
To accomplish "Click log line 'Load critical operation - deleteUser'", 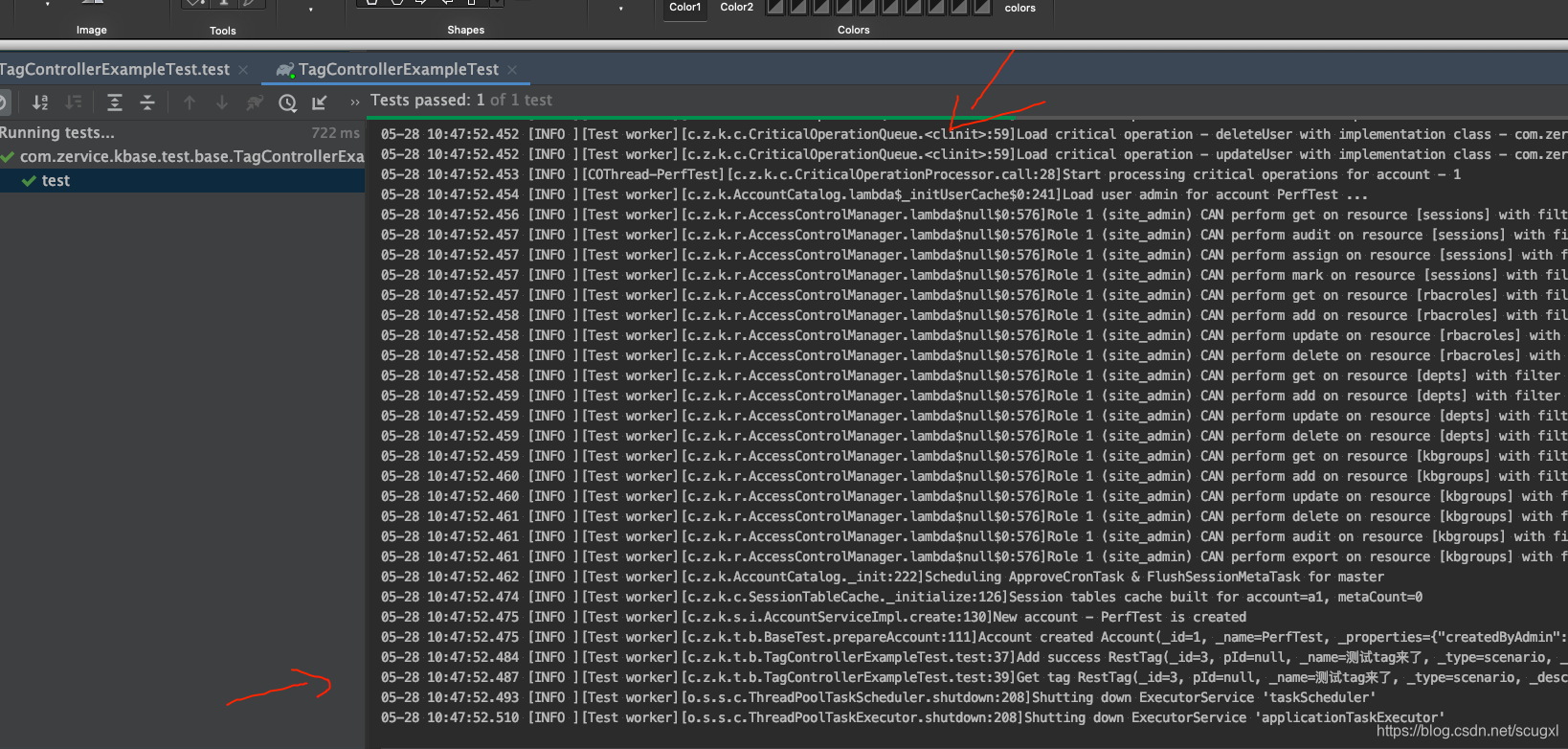I will (974, 134).
